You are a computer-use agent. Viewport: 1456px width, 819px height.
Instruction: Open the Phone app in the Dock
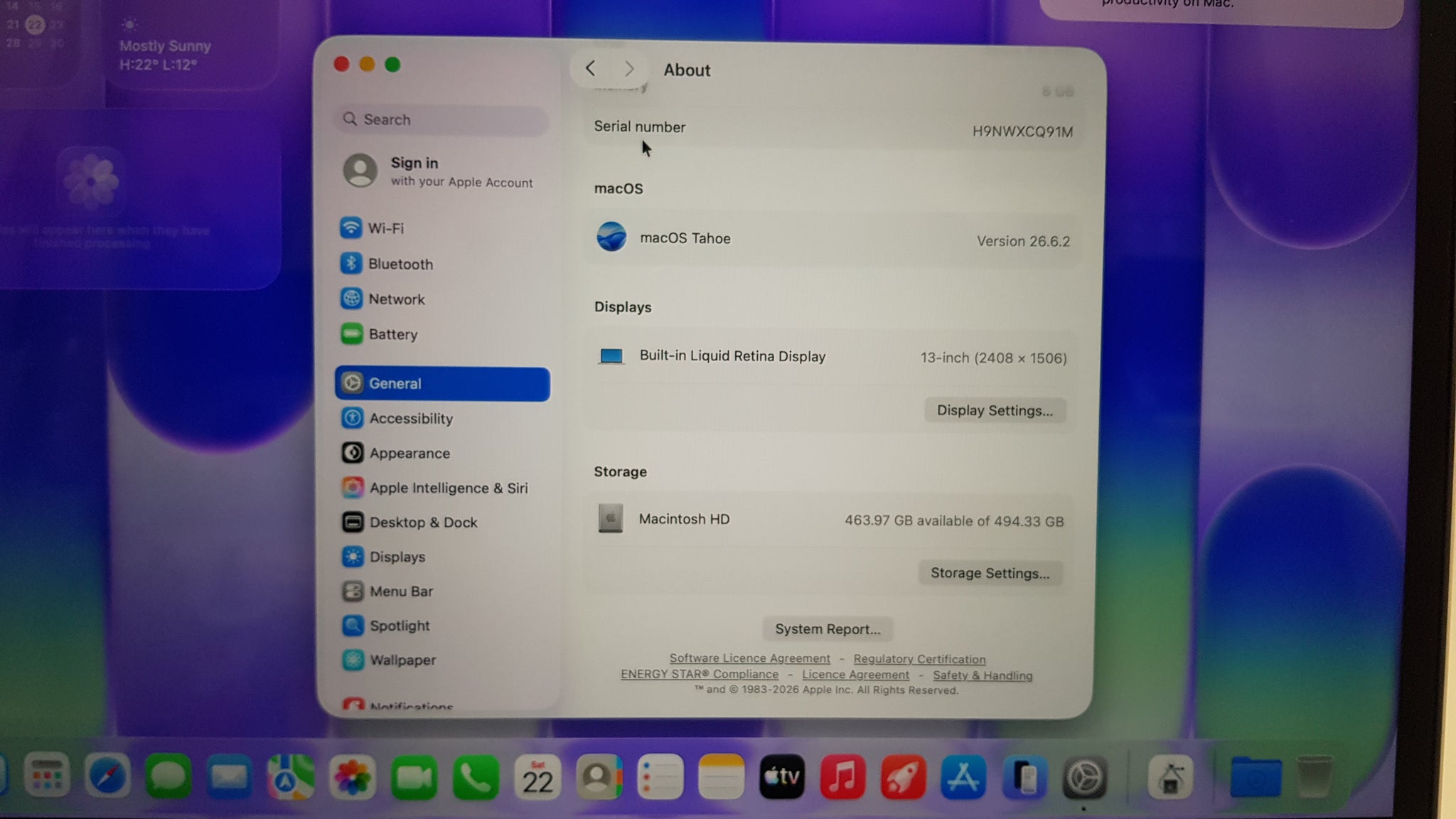point(475,777)
